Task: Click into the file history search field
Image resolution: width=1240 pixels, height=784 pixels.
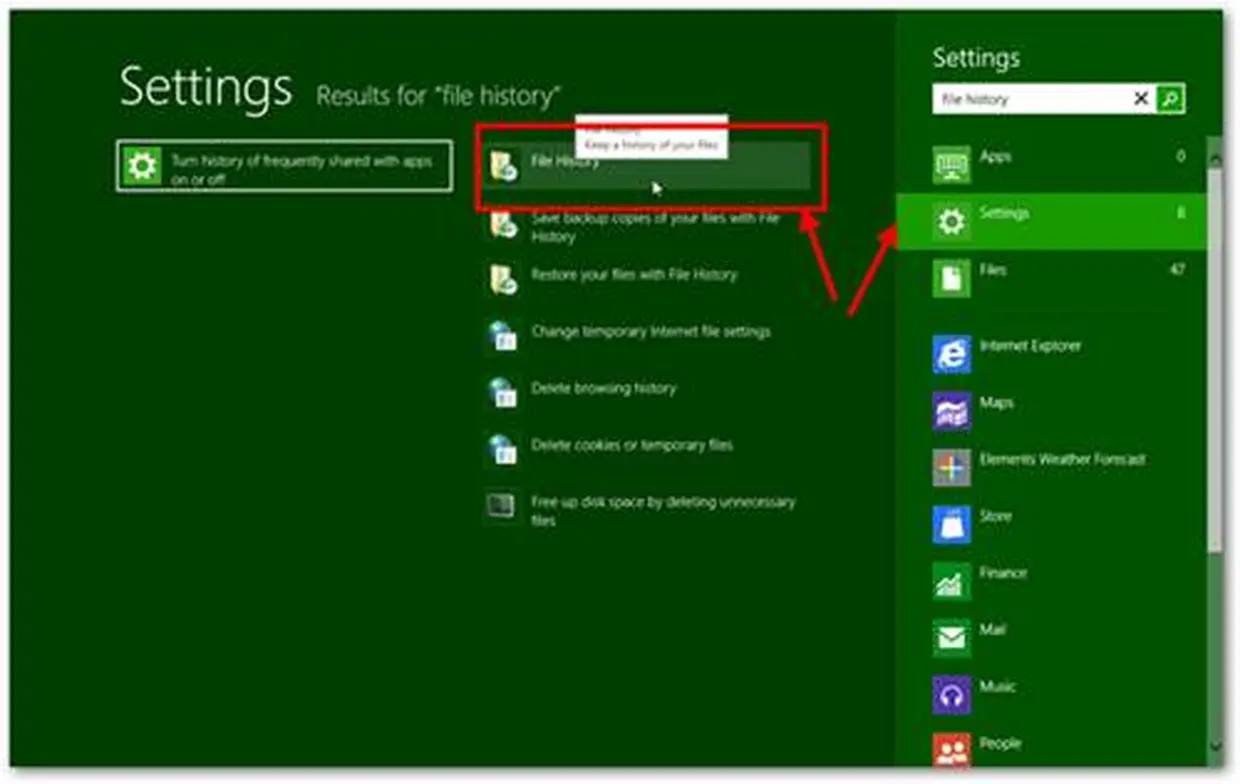Action: [1030, 99]
